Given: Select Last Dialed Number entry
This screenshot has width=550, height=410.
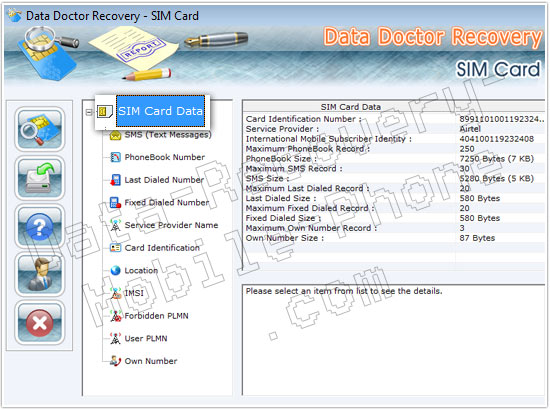Looking at the screenshot, I should click(x=164, y=180).
